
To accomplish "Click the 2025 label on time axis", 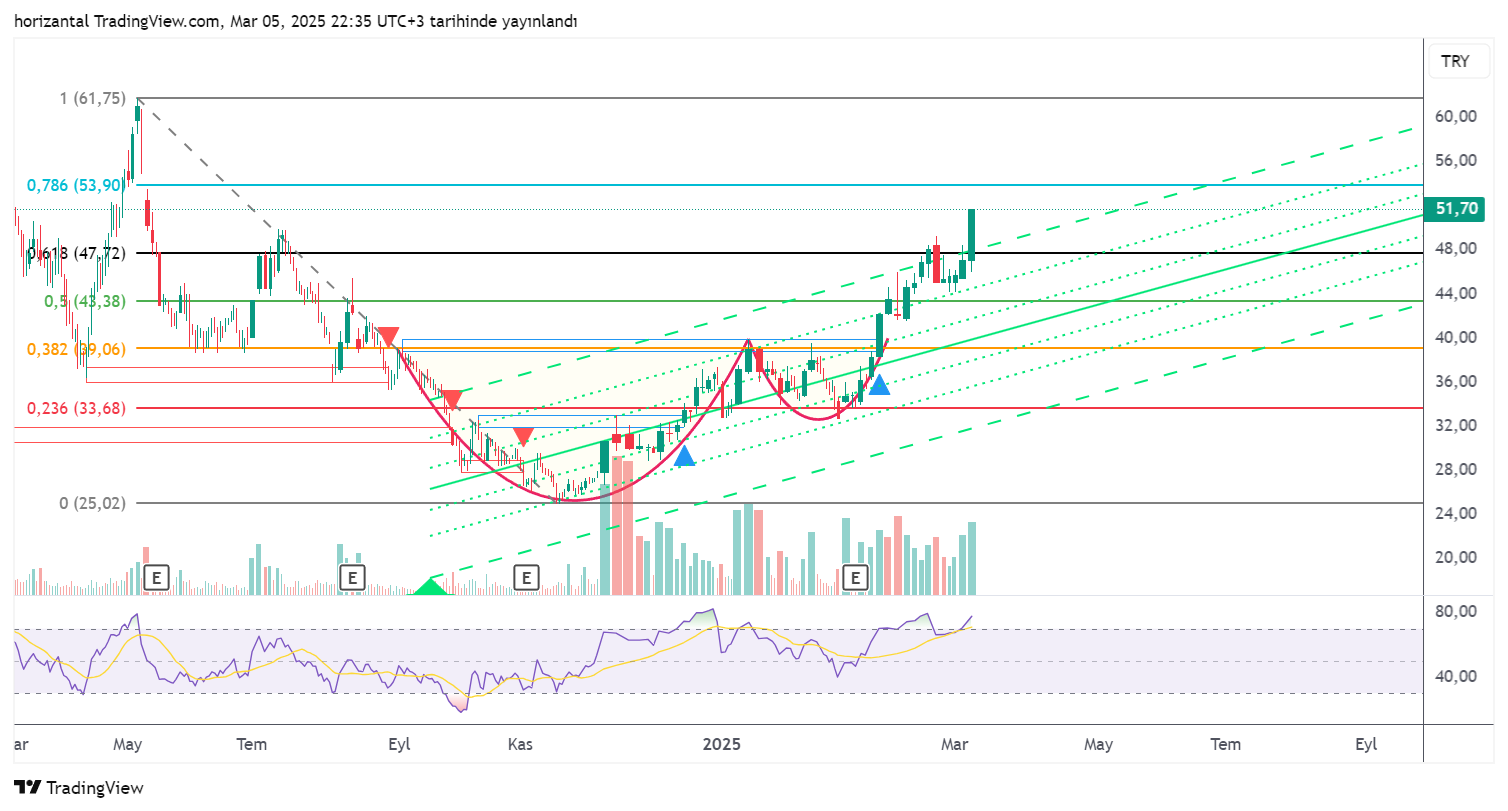I will click(x=721, y=744).
